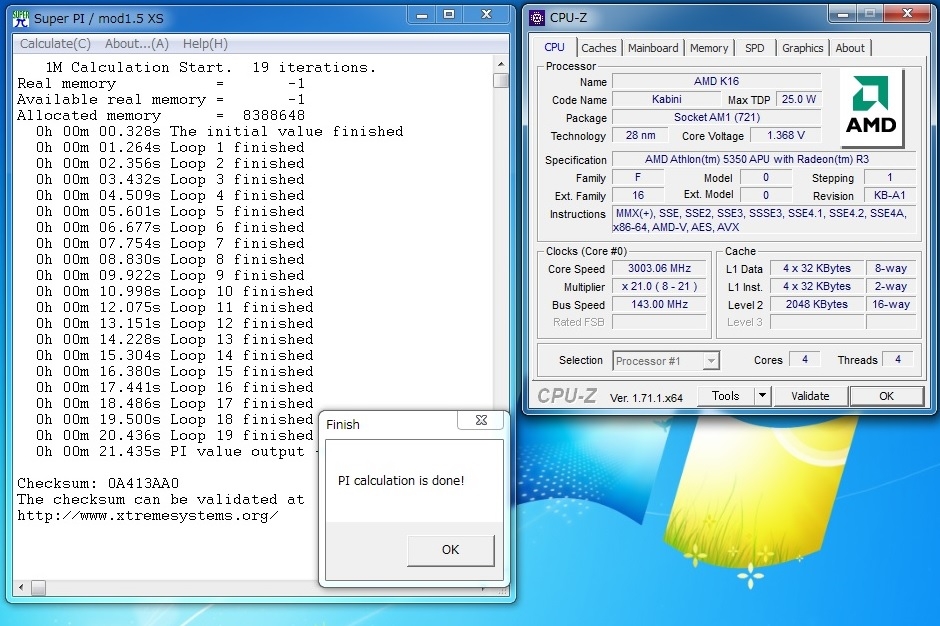
Task: Open the Memory tab in CPU-Z
Action: [x=709, y=48]
